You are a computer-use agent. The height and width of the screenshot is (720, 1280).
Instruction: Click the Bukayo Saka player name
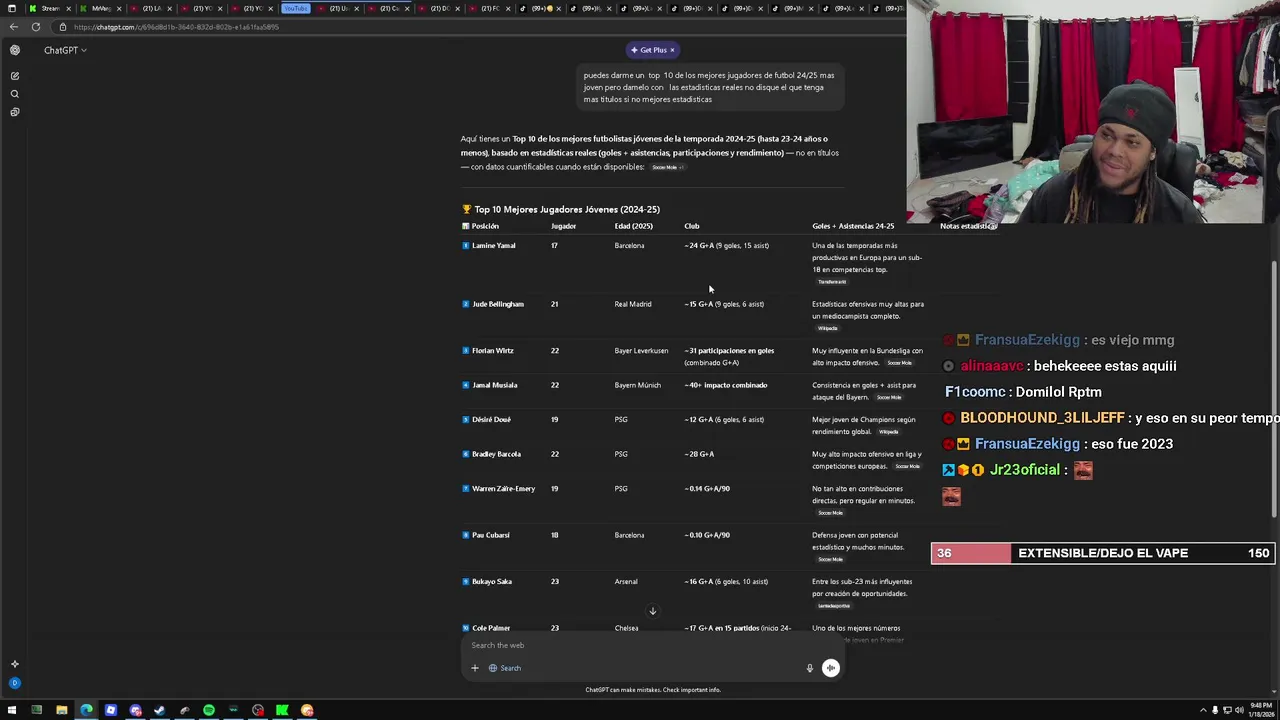tap(492, 582)
